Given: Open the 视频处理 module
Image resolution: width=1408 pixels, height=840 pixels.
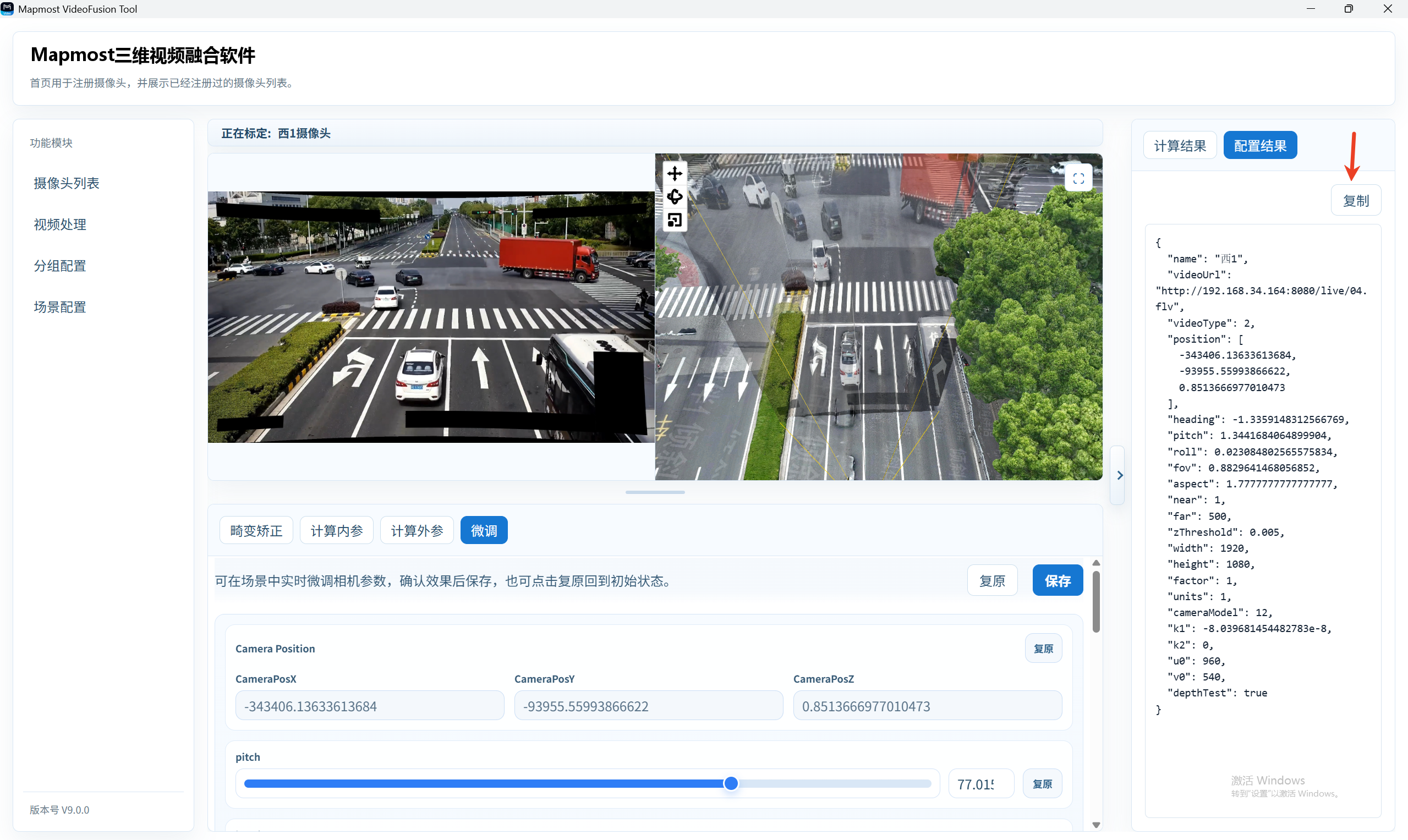Looking at the screenshot, I should click(x=60, y=225).
